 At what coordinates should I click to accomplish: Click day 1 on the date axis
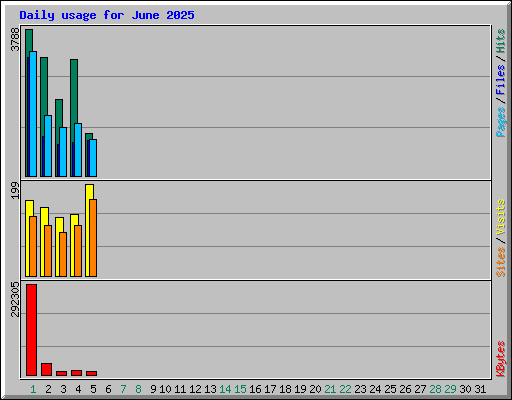click(33, 389)
